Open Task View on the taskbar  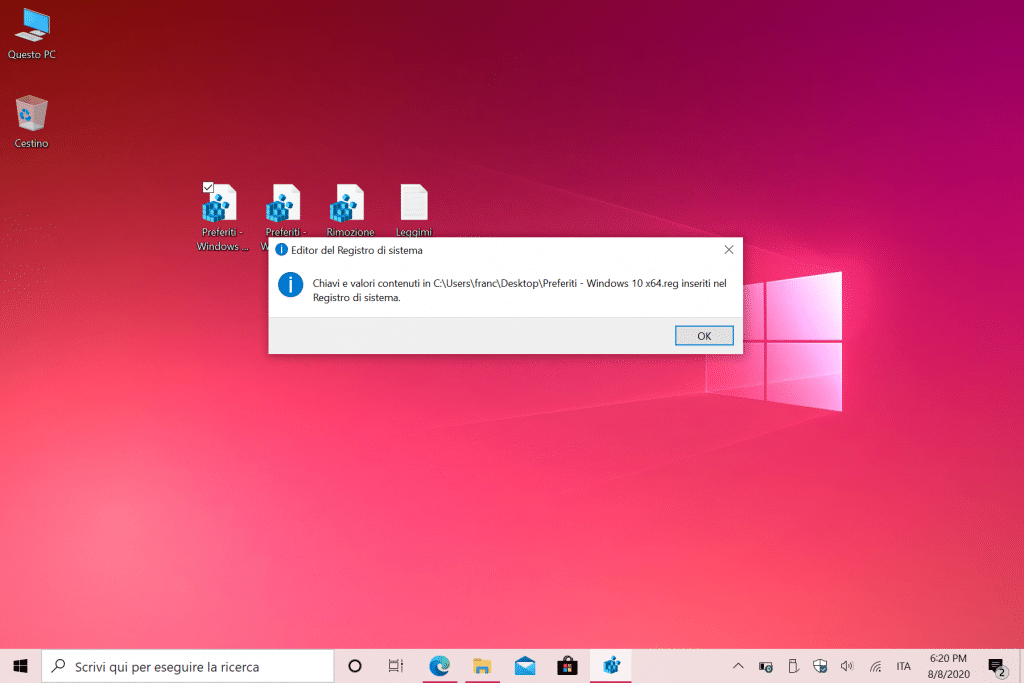[396, 666]
